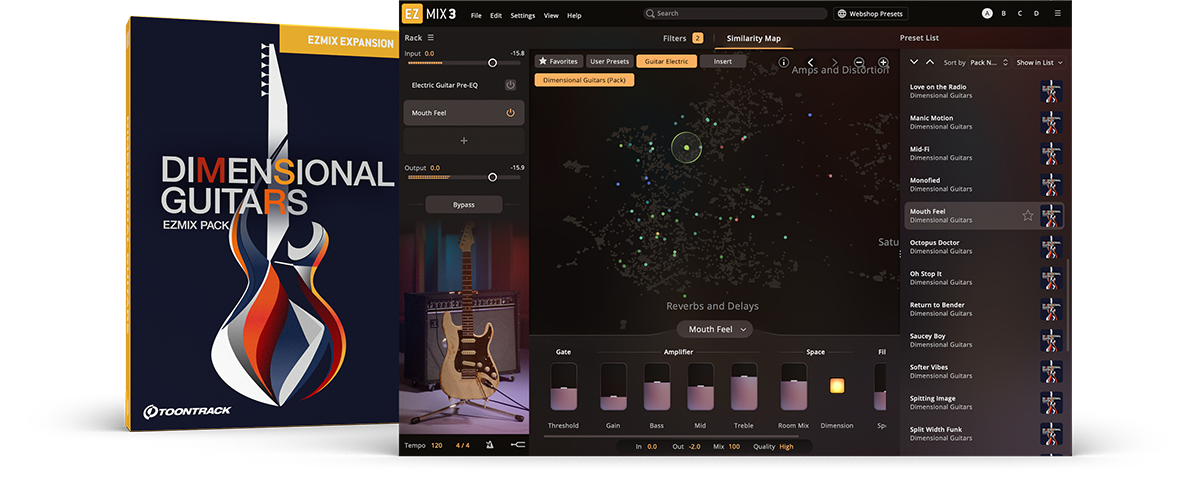This screenshot has height=488, width=1200.
Task: Open the Settings menu
Action: click(x=523, y=15)
